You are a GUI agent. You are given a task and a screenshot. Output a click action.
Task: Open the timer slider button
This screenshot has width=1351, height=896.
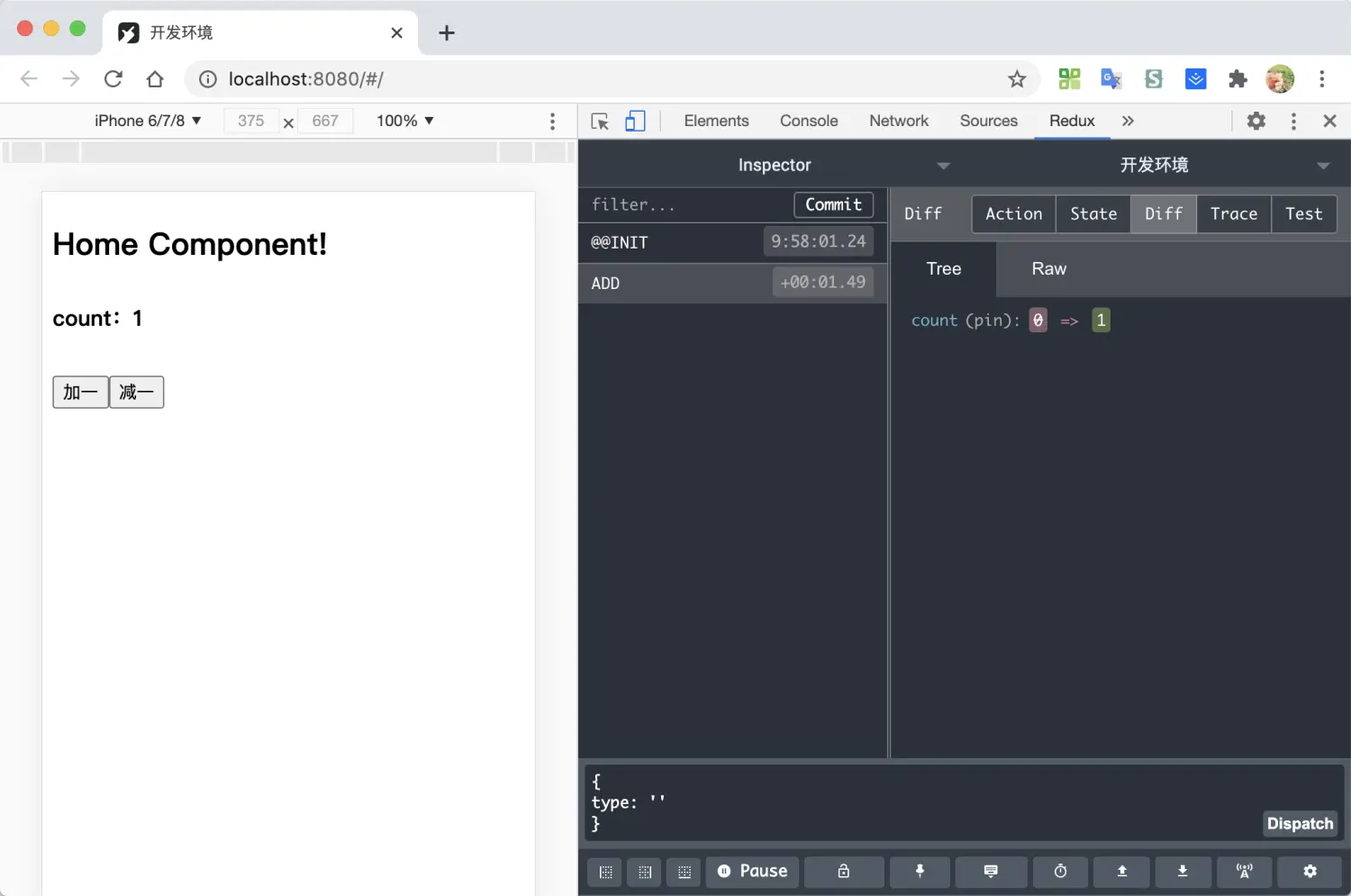coord(1060,872)
